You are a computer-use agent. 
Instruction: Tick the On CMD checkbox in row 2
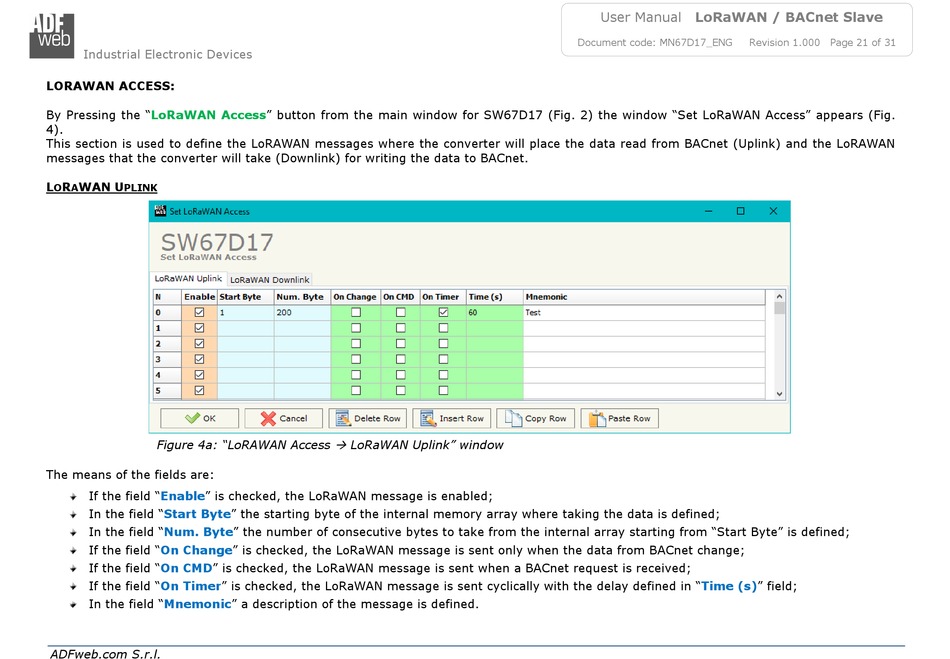(400, 343)
